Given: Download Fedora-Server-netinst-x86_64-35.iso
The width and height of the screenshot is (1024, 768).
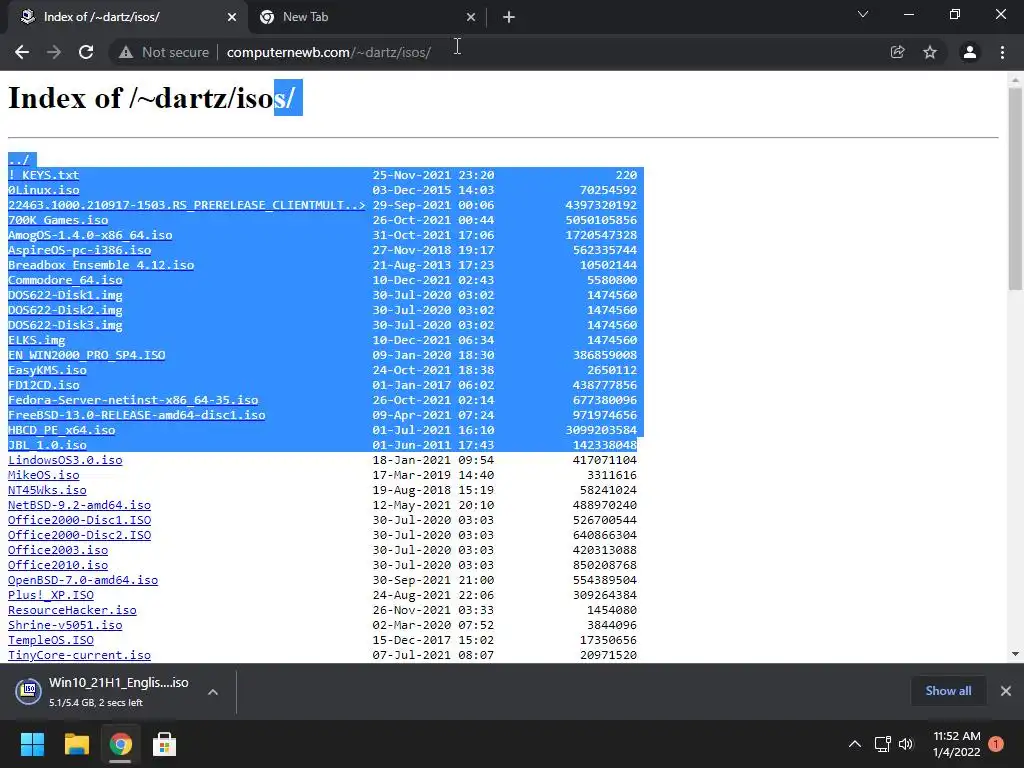Looking at the screenshot, I should pos(133,400).
